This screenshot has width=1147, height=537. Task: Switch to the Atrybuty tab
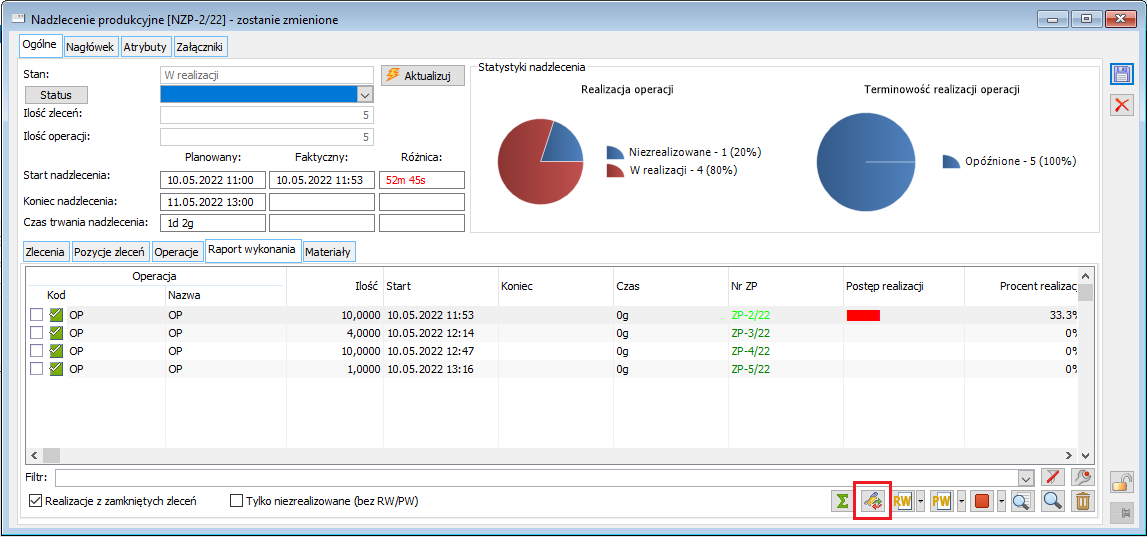pos(146,47)
